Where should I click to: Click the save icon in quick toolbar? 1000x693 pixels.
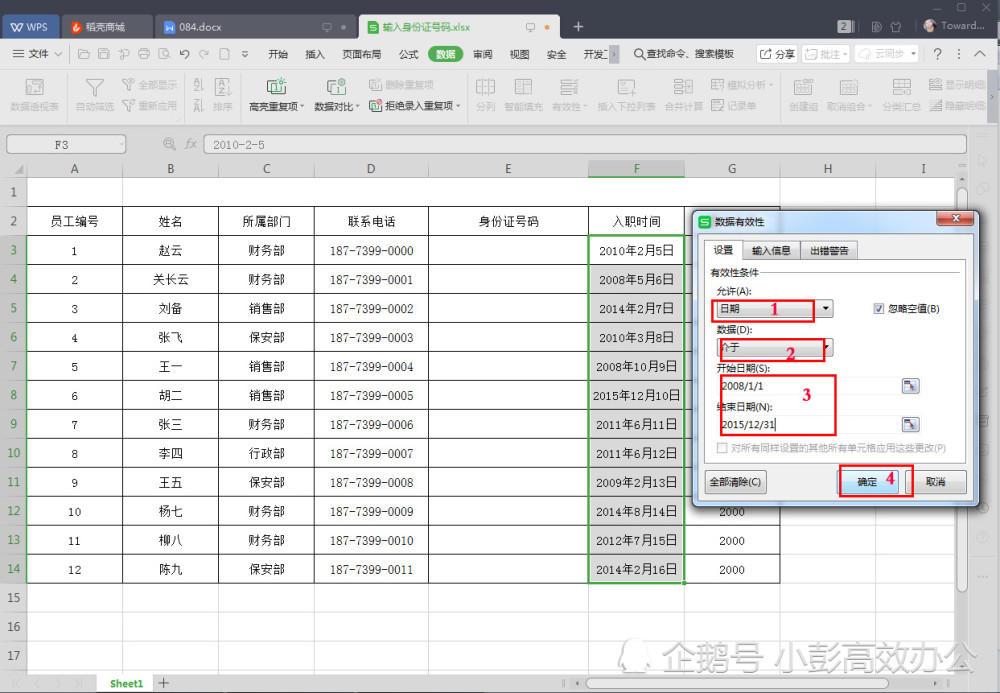point(103,54)
